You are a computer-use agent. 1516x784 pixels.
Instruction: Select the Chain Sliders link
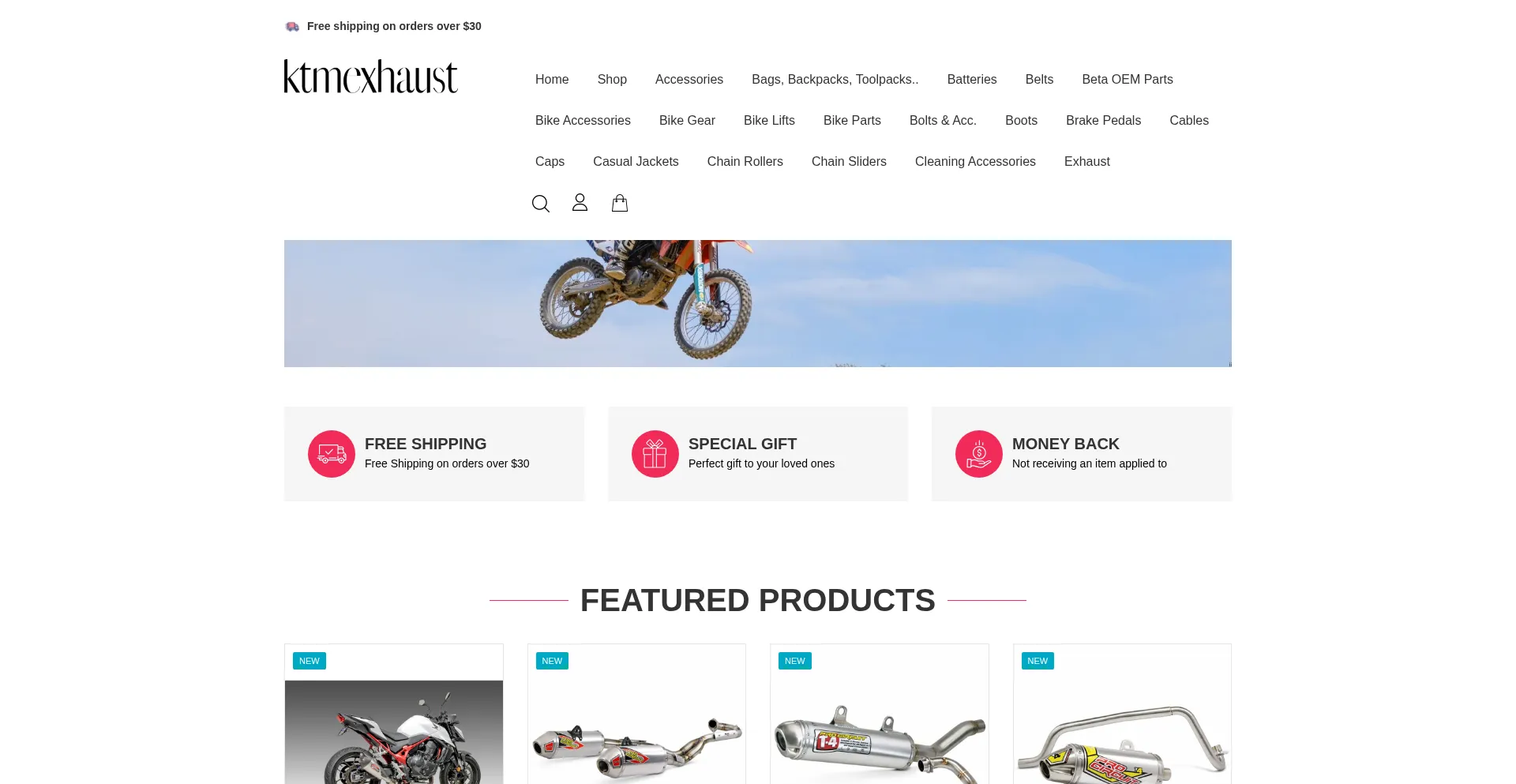tap(849, 161)
